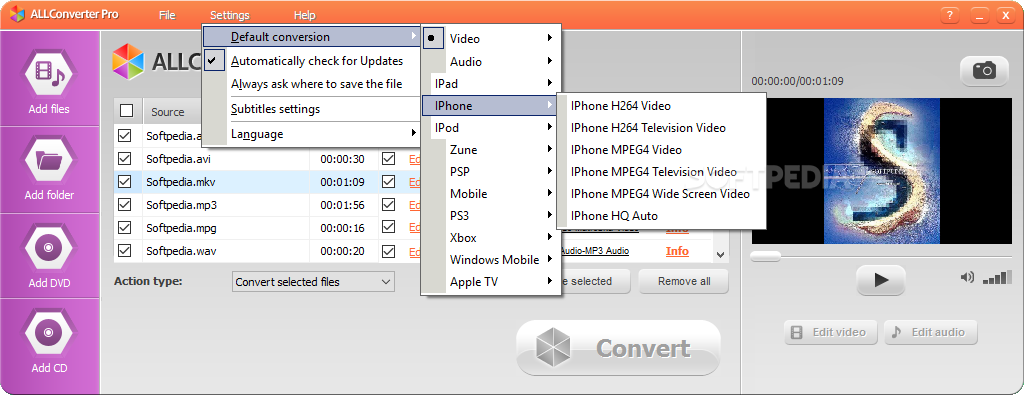Expand the Mobile submenu
The width and height of the screenshot is (1024, 395).
tap(491, 193)
